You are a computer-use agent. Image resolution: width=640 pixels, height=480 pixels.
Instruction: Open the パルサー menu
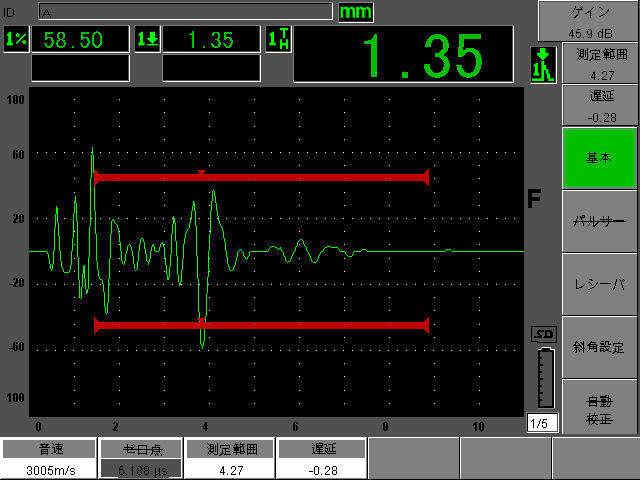point(598,221)
